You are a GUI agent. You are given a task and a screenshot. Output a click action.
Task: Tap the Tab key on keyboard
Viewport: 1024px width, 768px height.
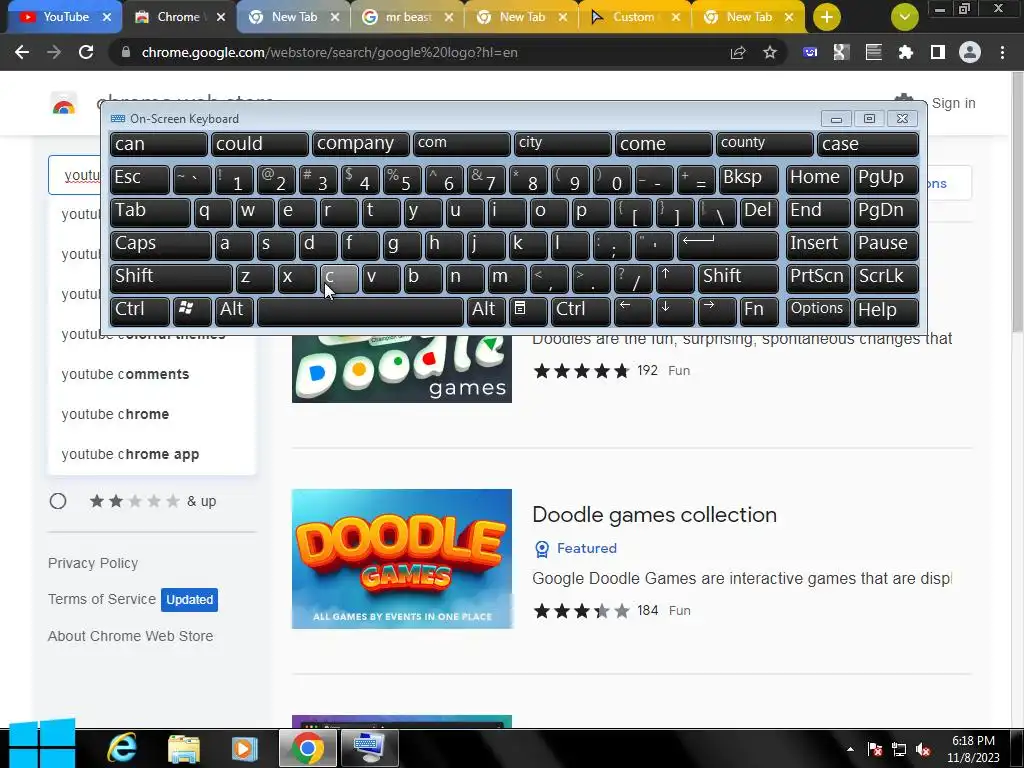tap(150, 212)
